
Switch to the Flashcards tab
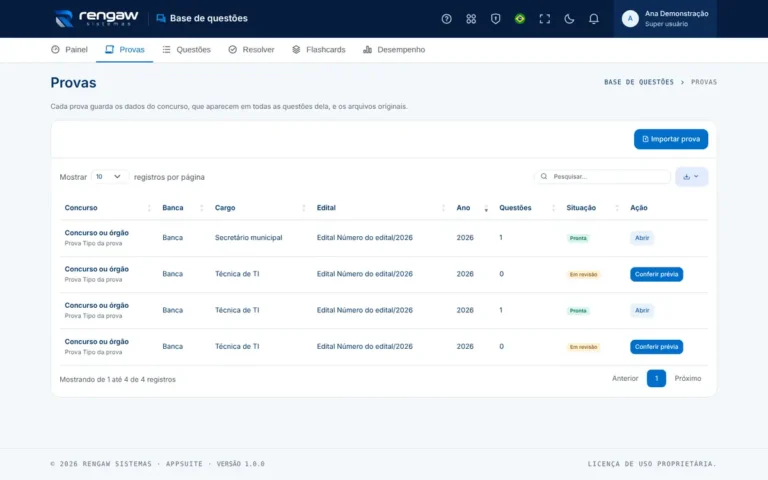(x=318, y=49)
